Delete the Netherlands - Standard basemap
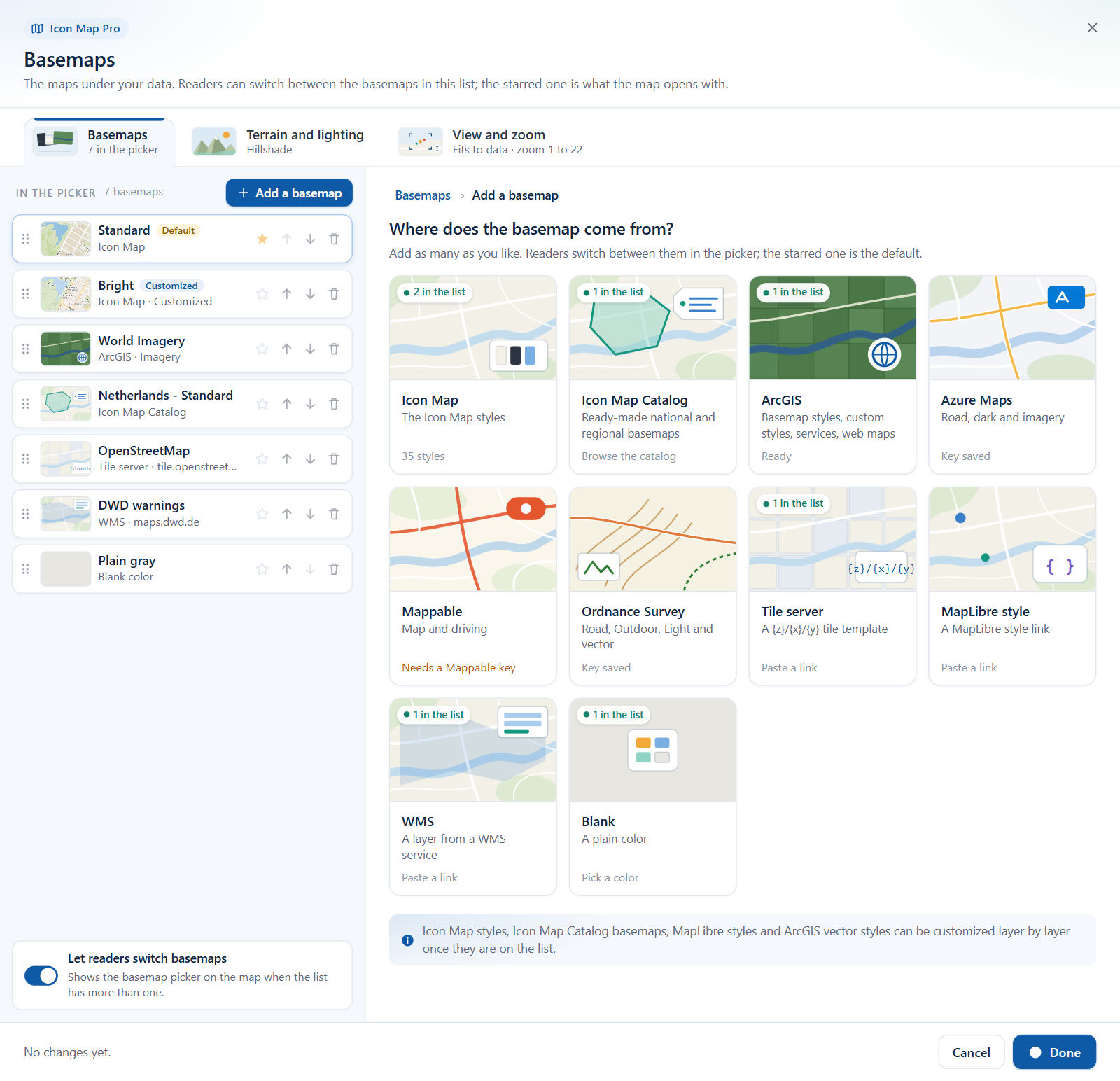This screenshot has width=1120, height=1081. [x=334, y=404]
